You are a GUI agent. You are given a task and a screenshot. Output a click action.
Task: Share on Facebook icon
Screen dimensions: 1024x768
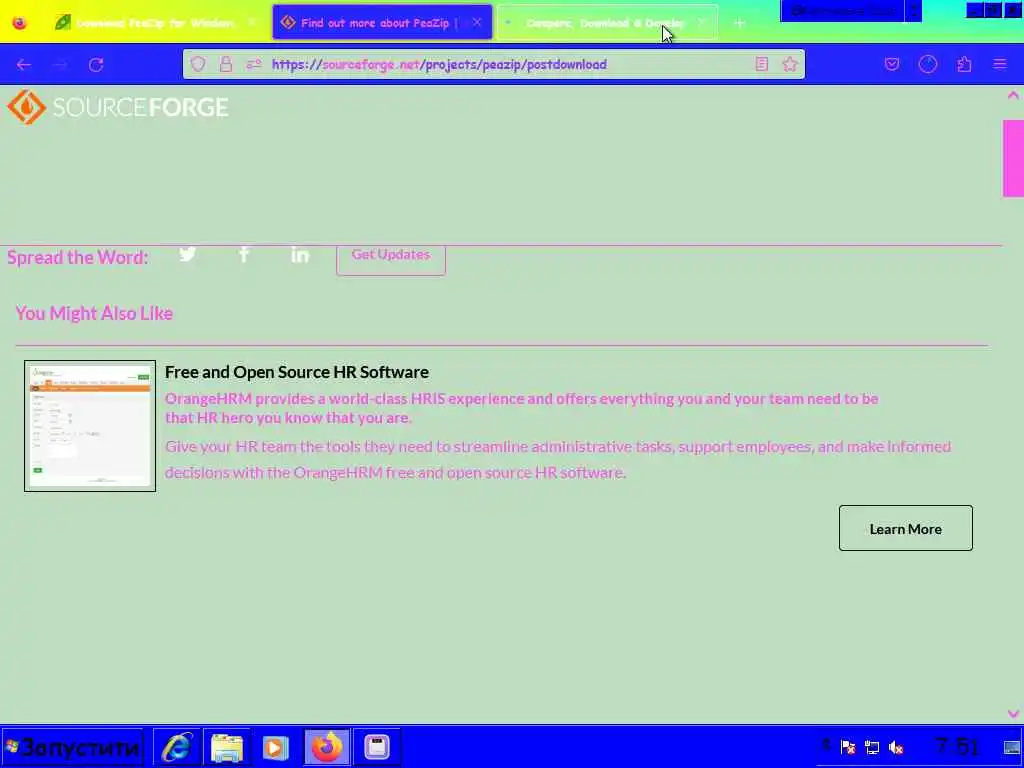tap(244, 254)
